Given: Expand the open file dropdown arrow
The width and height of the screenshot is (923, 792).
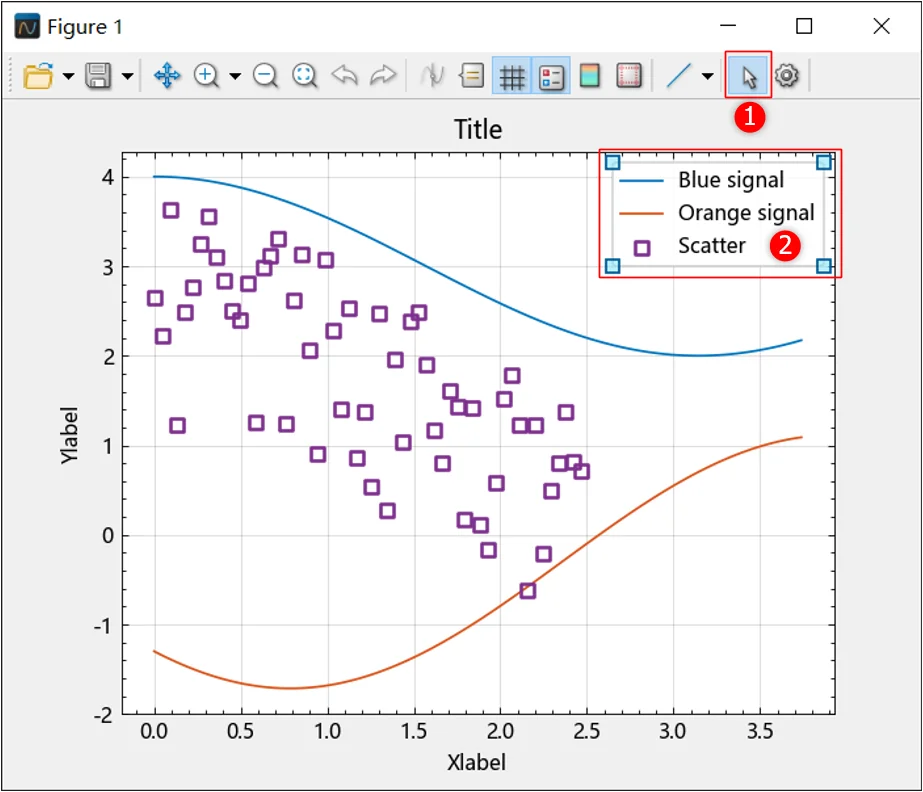Looking at the screenshot, I should 68,77.
